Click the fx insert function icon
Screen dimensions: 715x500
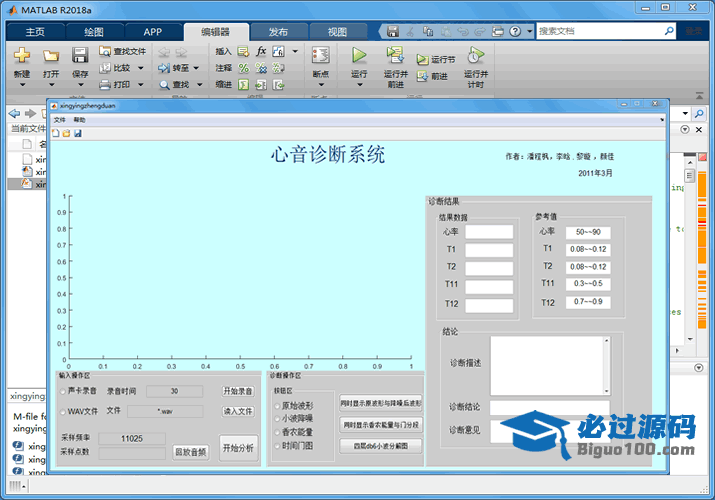pos(261,51)
